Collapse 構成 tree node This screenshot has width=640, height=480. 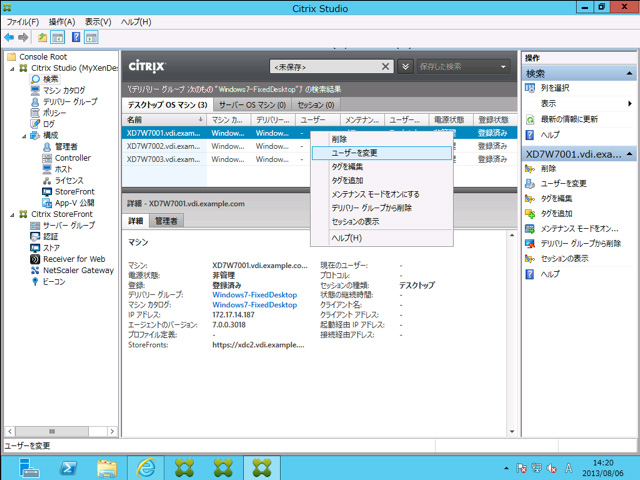coord(24,136)
